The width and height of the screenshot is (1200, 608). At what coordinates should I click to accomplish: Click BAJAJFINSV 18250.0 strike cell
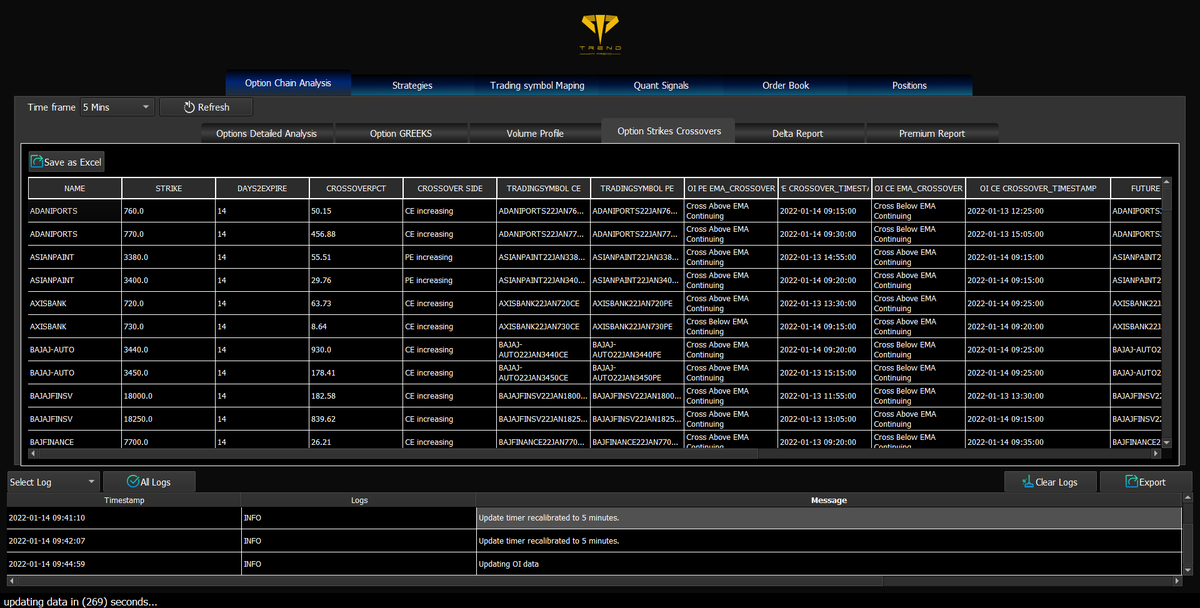point(169,419)
